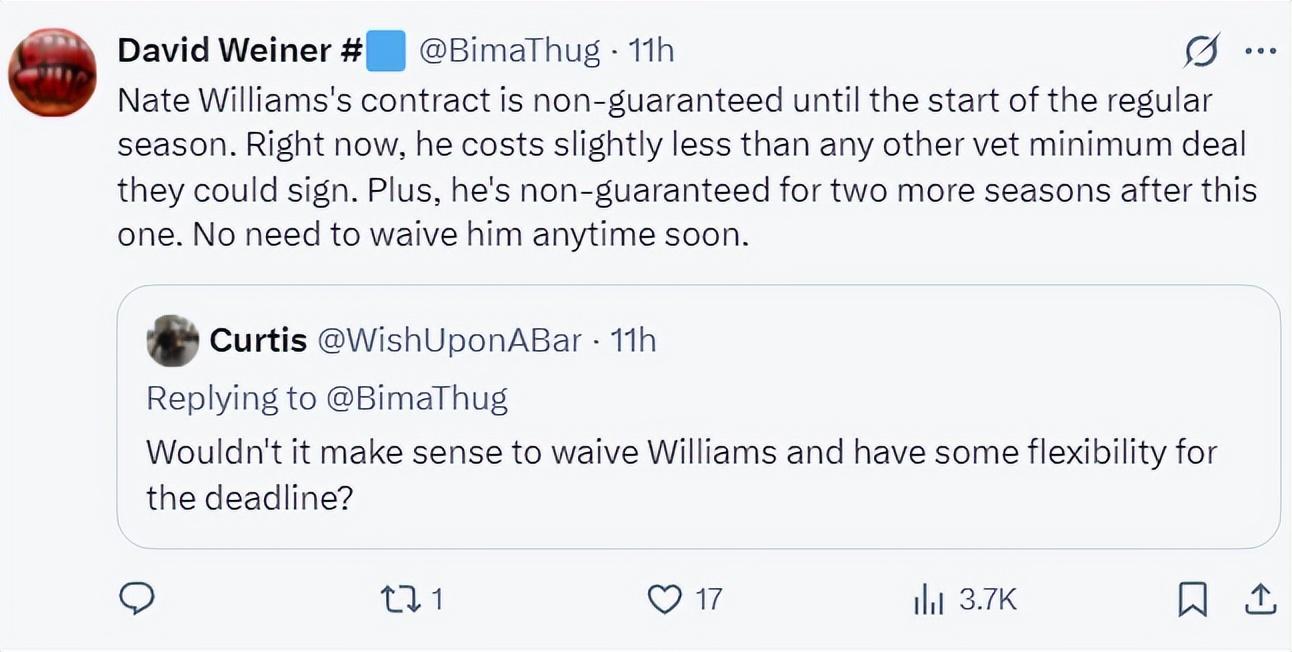The width and height of the screenshot is (1292, 652).
Task: Open Curtis's small avatar in quoted tweet
Action: point(172,341)
